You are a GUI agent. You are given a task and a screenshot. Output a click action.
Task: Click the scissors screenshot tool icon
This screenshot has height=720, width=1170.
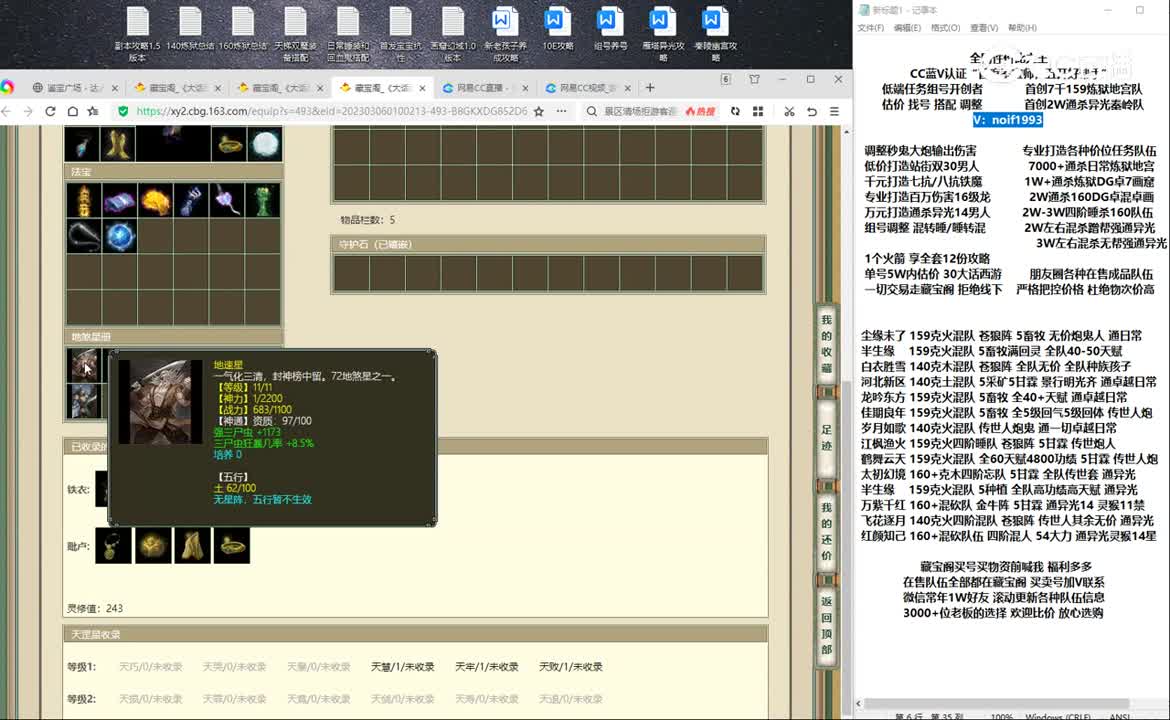[789, 111]
